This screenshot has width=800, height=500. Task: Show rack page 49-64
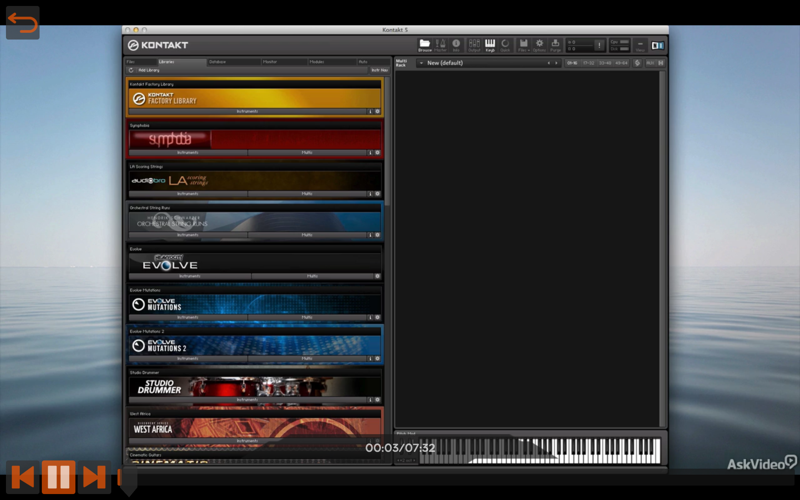pos(621,63)
